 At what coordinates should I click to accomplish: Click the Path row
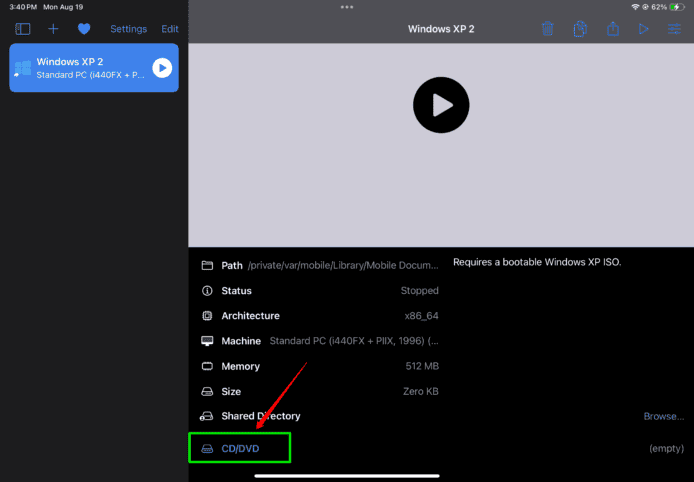point(320,266)
